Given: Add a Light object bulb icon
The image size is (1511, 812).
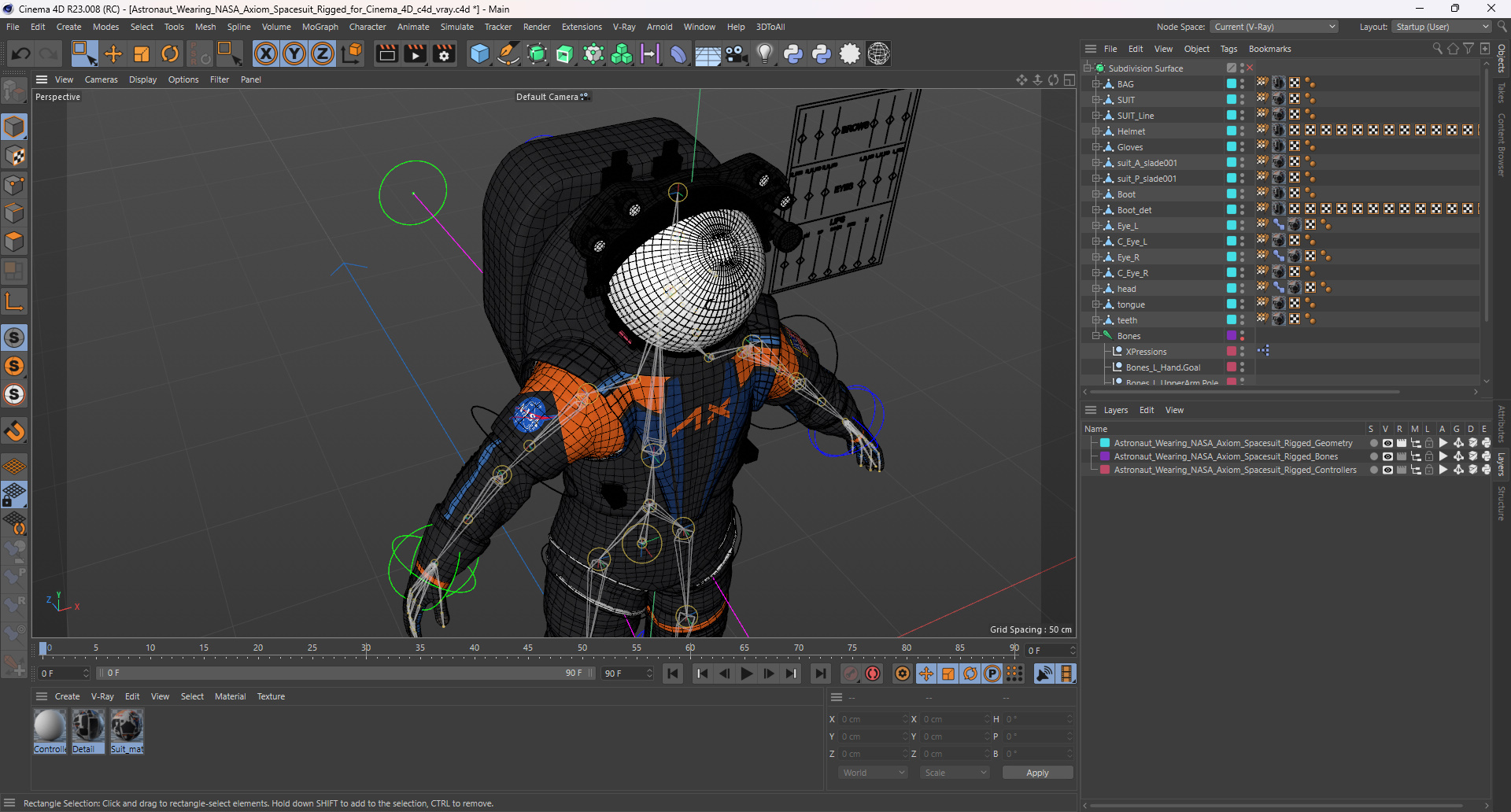Looking at the screenshot, I should 764,54.
